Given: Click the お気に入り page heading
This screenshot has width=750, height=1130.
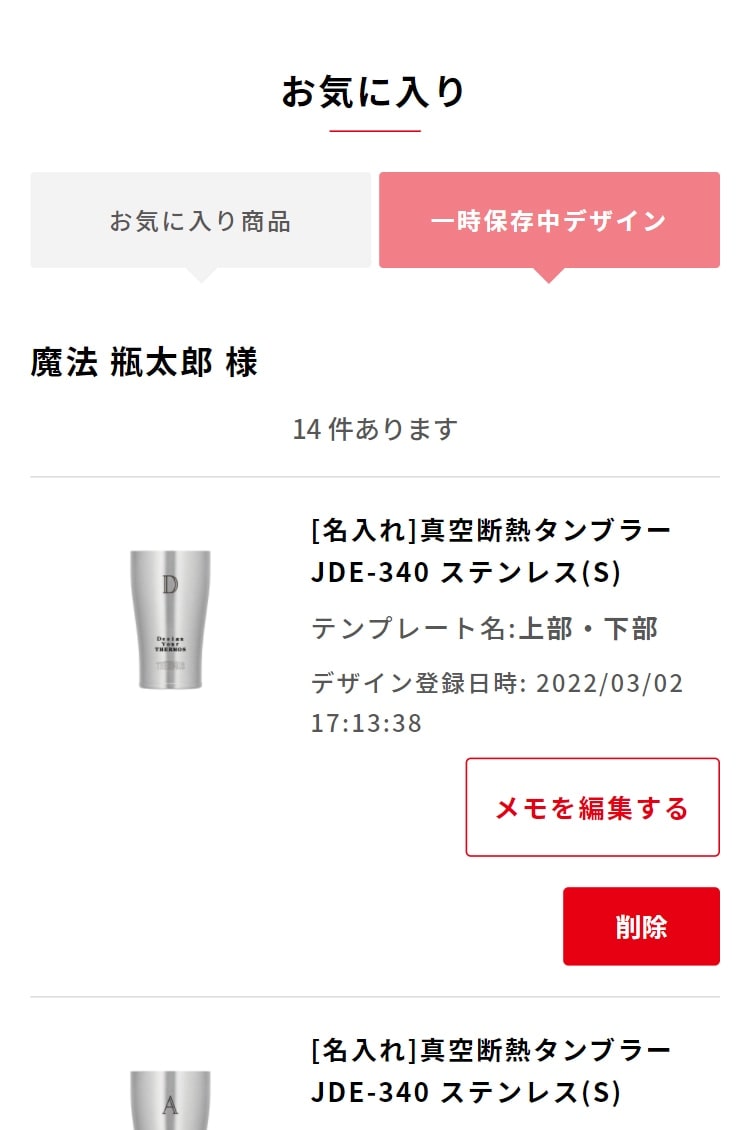Looking at the screenshot, I should click(374, 92).
